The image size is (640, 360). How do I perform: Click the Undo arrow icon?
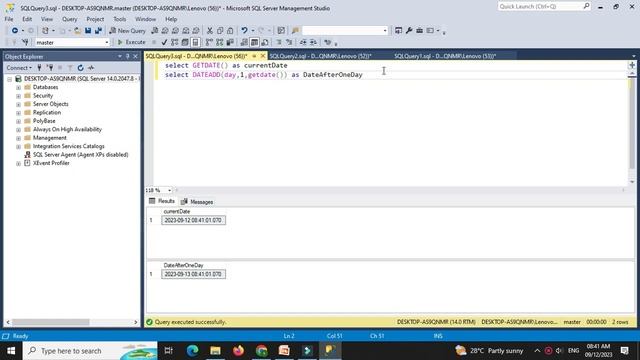244,31
